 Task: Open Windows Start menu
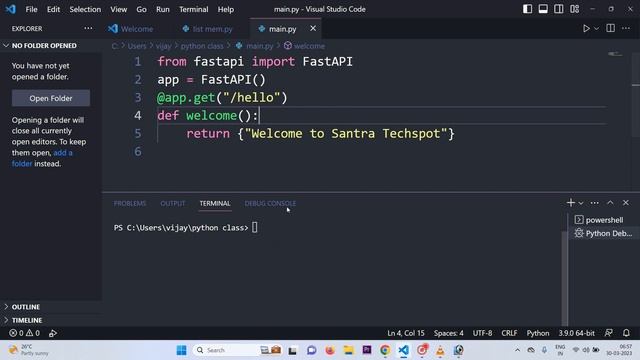182,350
